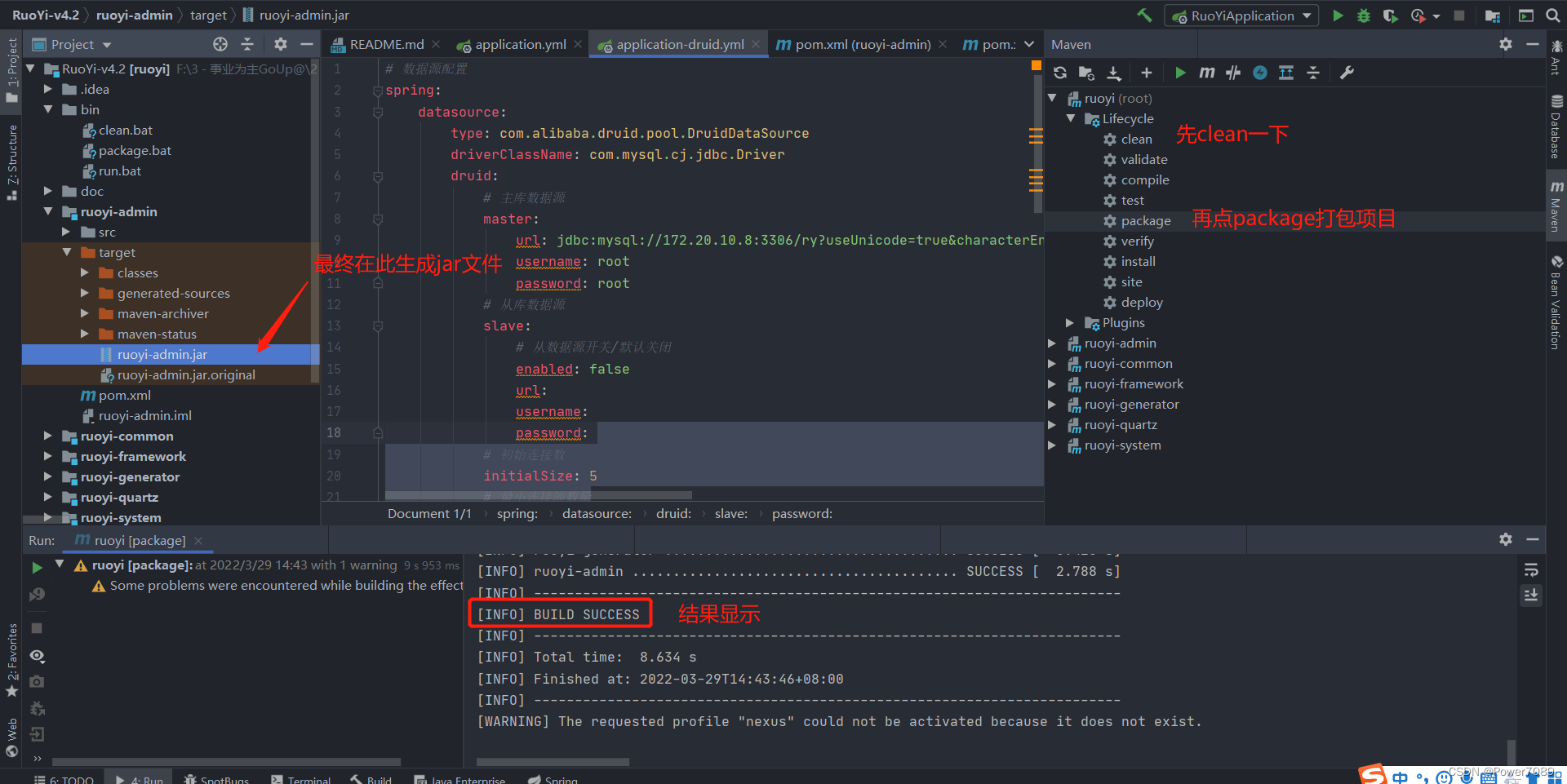Click the greyed-out Stop icon in the top toolbar
Image resolution: width=1567 pixels, height=784 pixels.
point(1459,16)
